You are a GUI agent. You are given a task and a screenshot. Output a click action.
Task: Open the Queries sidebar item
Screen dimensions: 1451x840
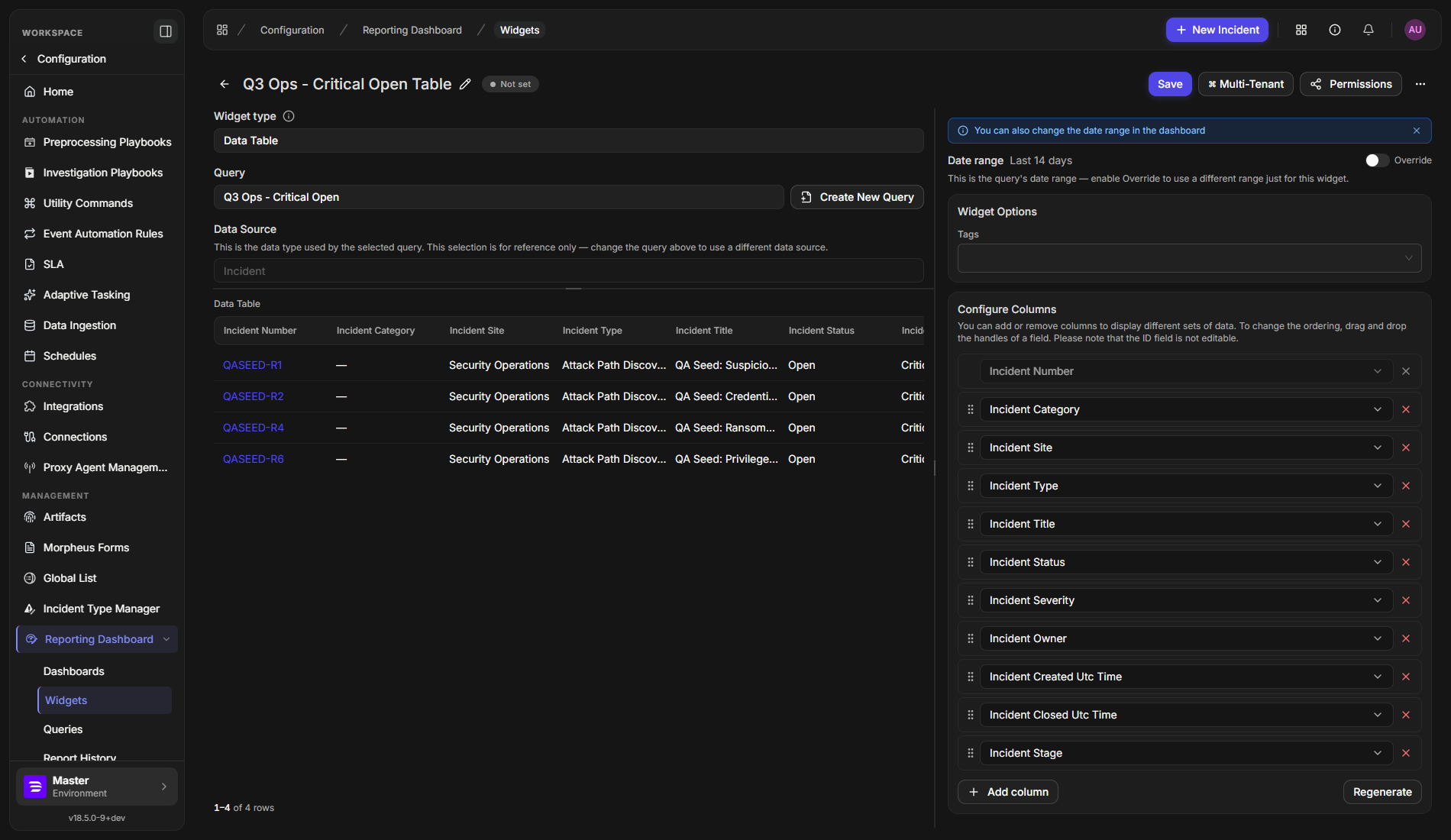(63, 729)
